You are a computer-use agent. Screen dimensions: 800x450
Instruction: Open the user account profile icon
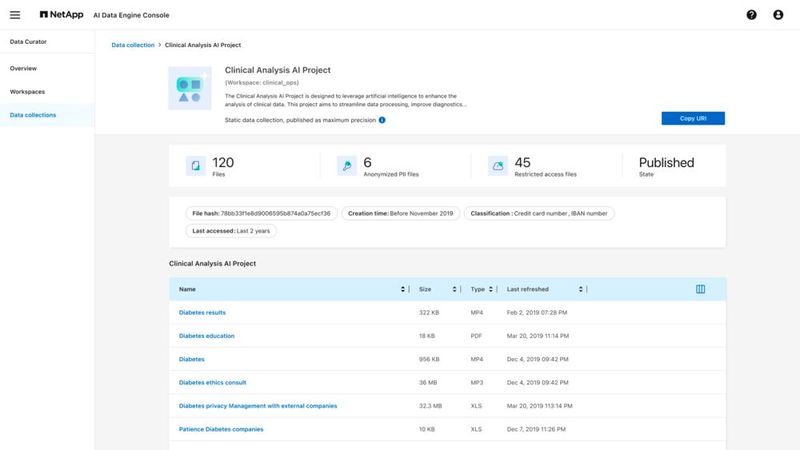click(x=778, y=15)
